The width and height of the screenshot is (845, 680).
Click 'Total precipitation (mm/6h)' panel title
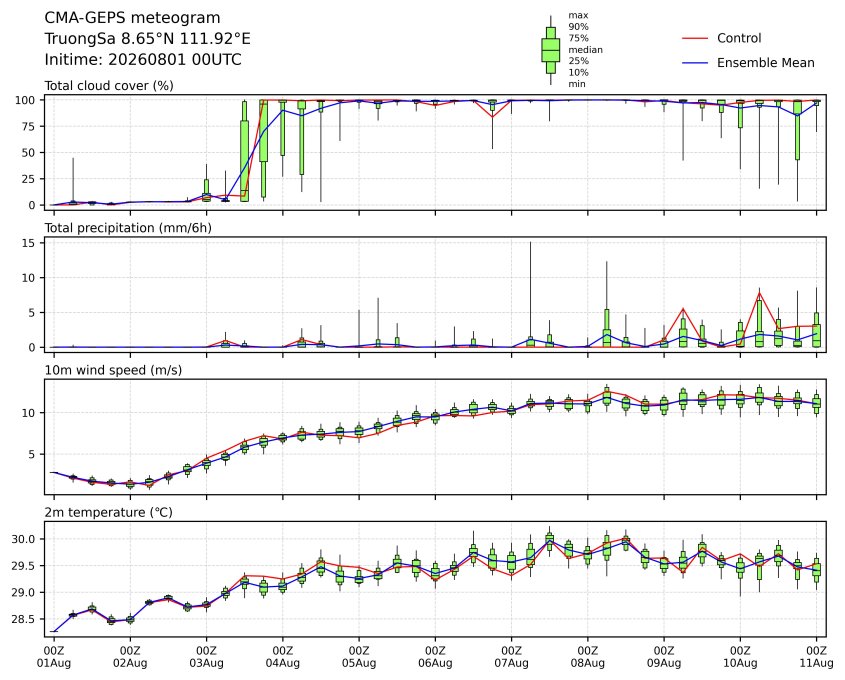[128, 228]
